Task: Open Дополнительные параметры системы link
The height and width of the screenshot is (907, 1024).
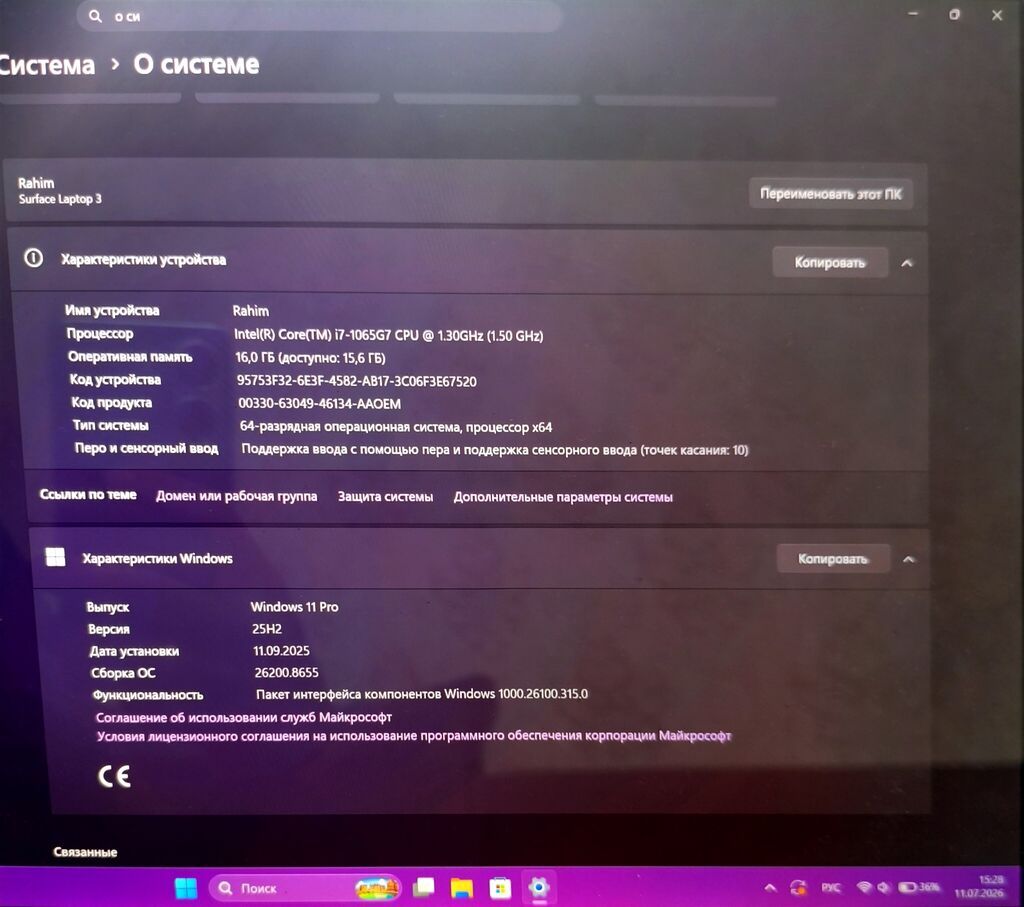Action: 563,497
